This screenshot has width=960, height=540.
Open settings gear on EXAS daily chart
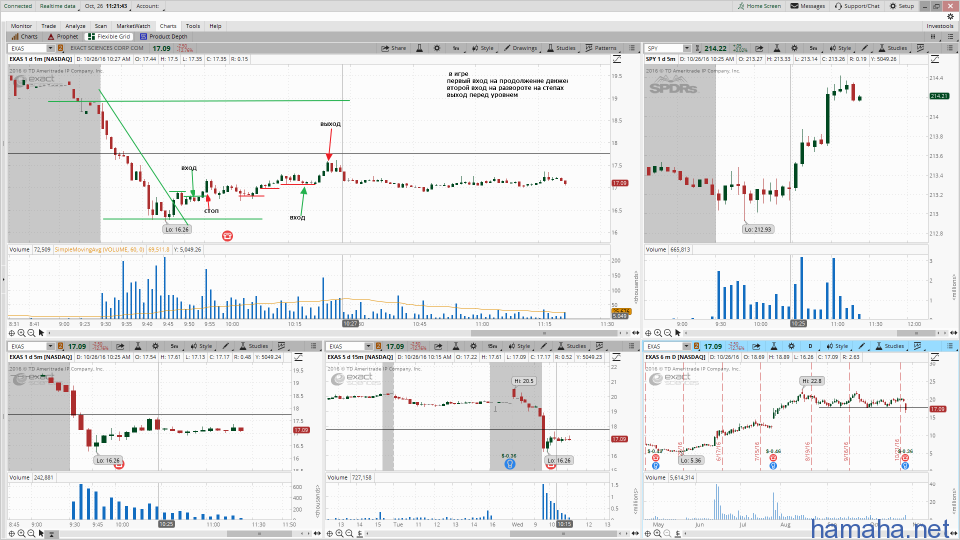791,346
